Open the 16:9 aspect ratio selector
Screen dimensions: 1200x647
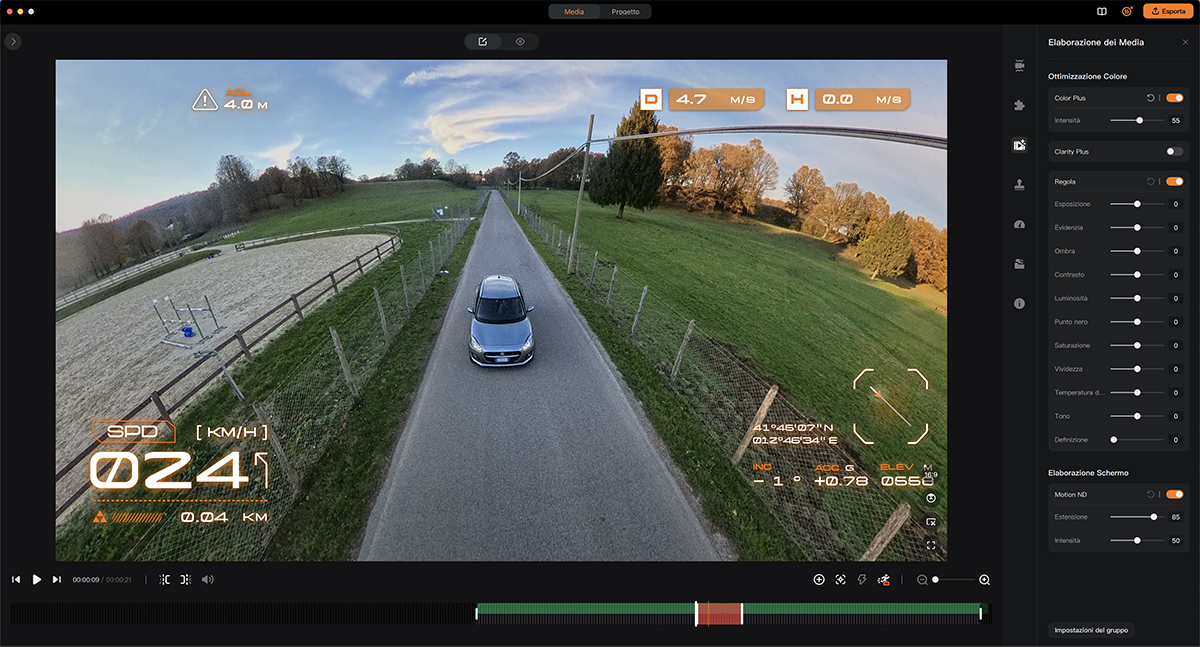pos(930,472)
